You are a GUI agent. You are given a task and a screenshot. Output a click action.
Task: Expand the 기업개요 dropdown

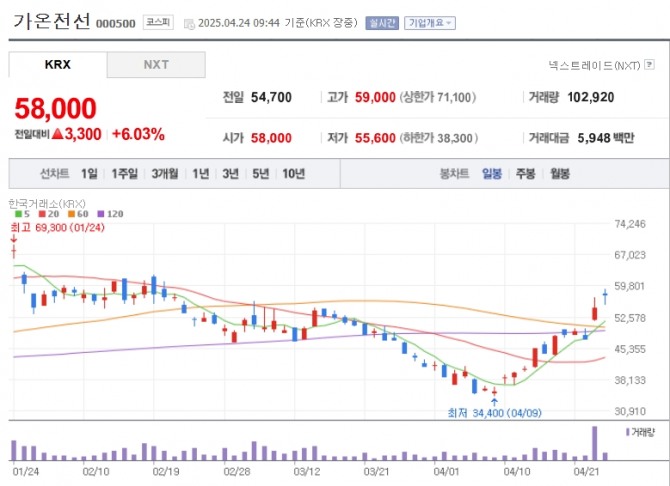tap(429, 21)
